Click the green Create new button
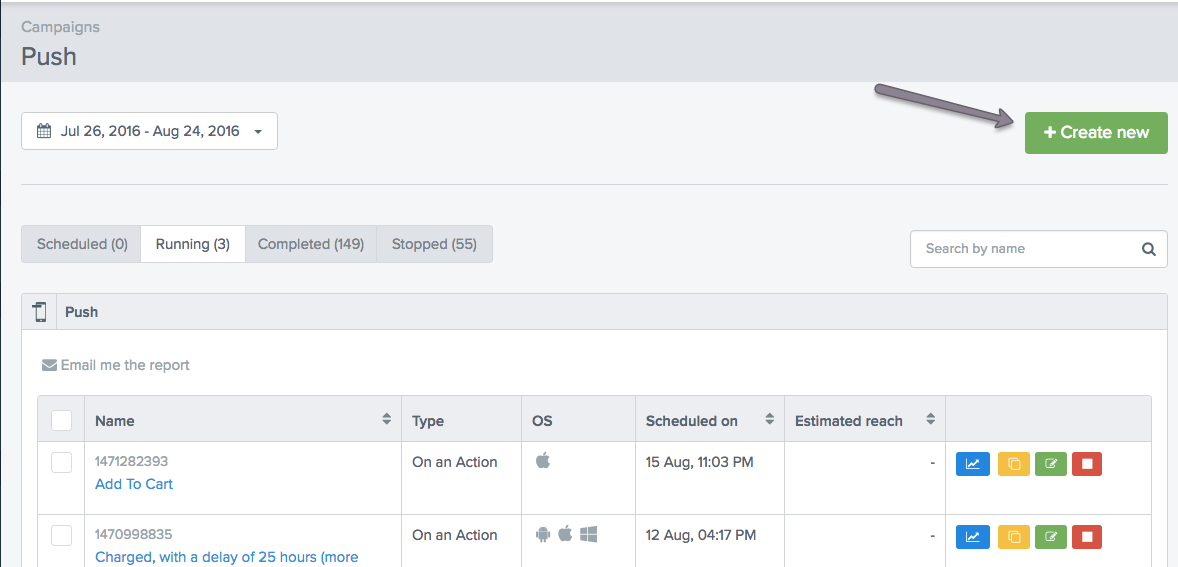The width and height of the screenshot is (1178, 567). click(1096, 133)
